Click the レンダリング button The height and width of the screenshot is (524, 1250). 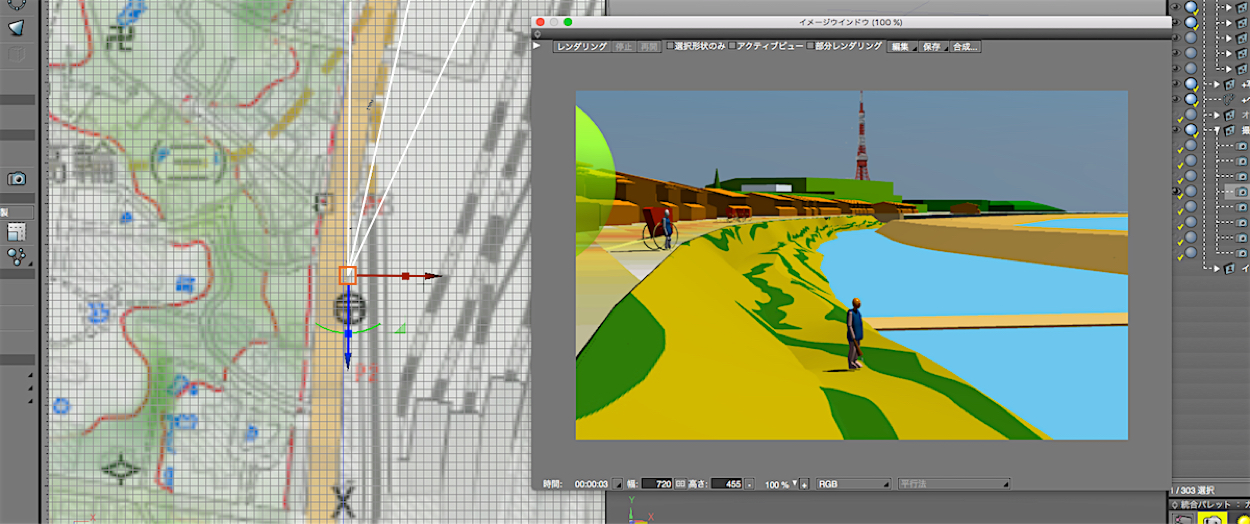(581, 46)
